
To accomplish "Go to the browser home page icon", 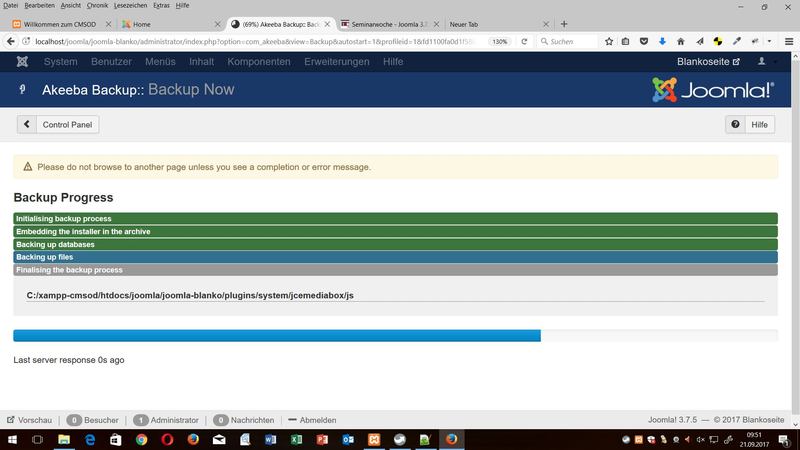I will pos(681,41).
